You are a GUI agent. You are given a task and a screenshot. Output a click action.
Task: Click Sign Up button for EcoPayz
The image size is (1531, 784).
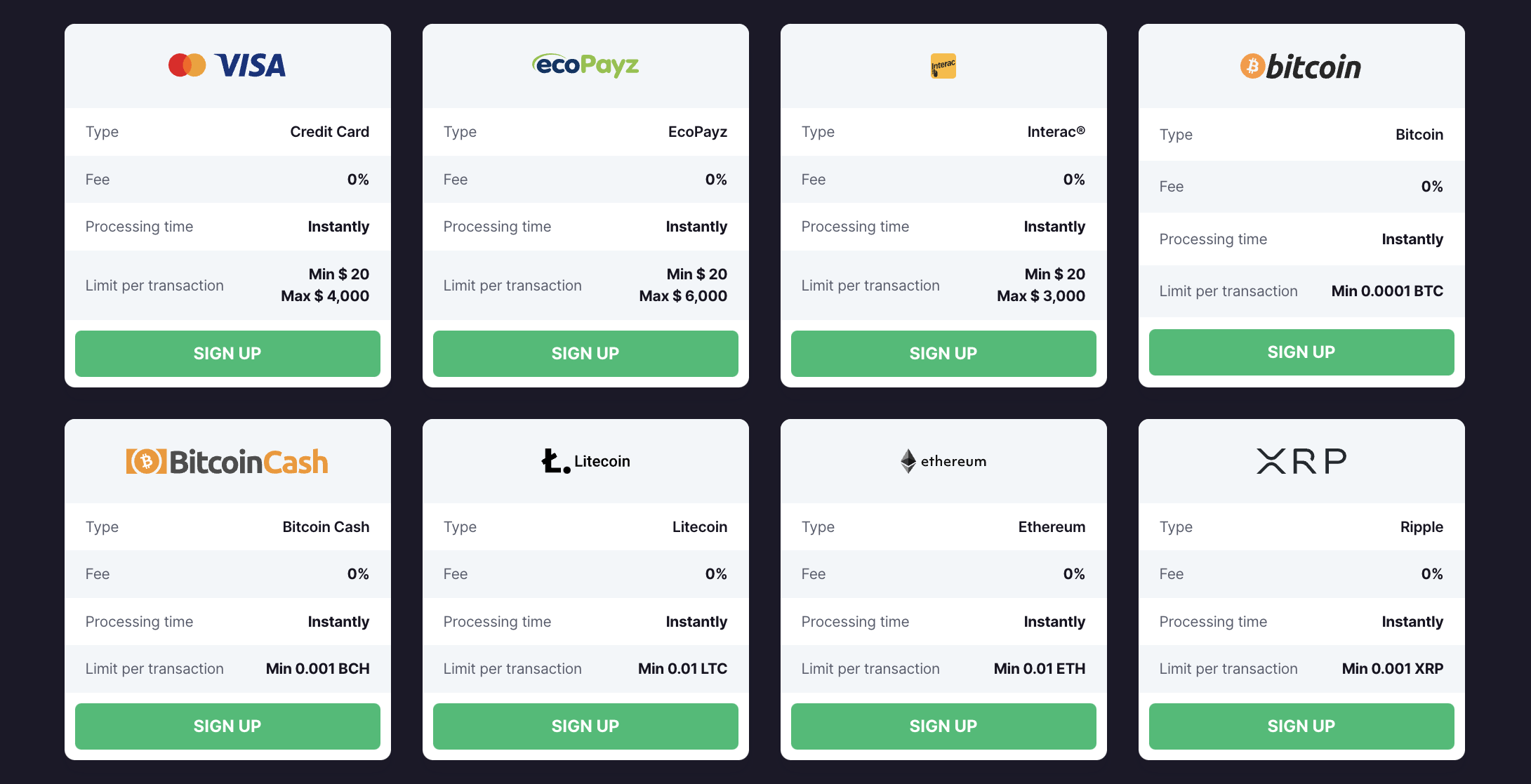coord(585,352)
